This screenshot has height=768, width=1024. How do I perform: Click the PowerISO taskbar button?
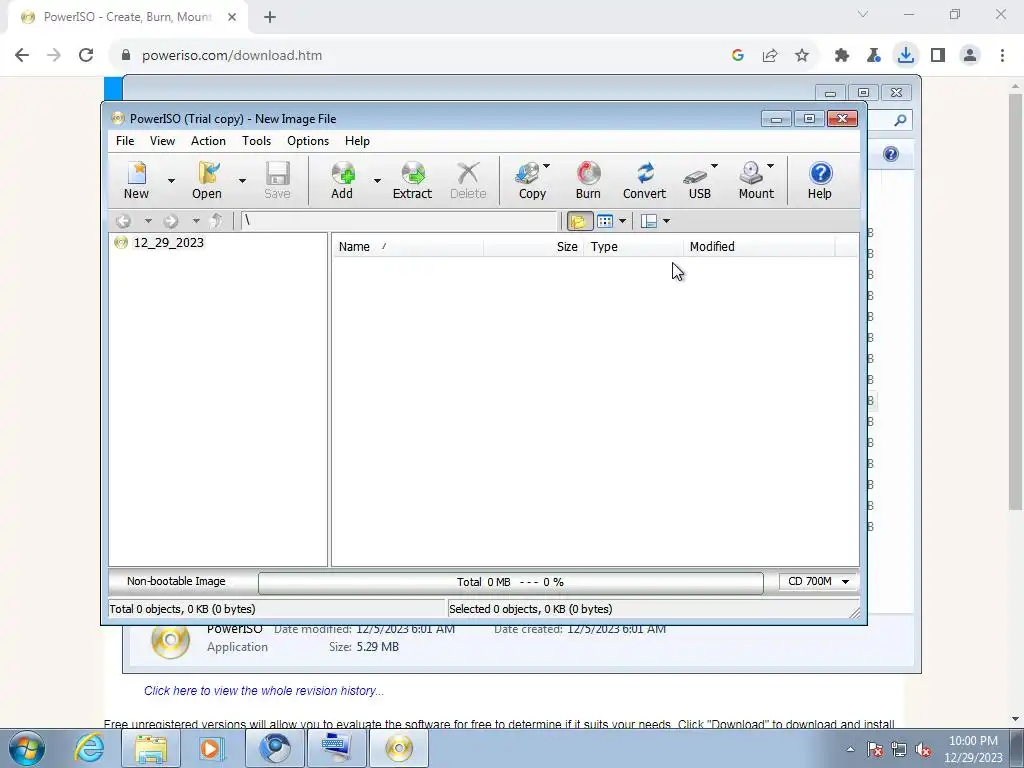pos(399,748)
